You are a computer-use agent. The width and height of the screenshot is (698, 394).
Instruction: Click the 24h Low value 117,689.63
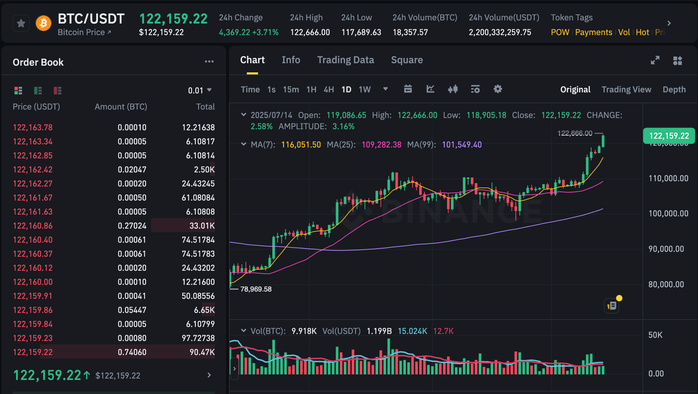(x=361, y=32)
